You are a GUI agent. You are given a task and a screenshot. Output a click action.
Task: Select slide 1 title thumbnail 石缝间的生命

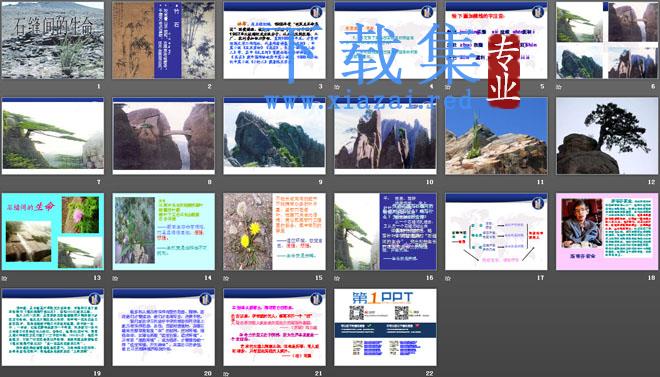pyautogui.click(x=53, y=40)
